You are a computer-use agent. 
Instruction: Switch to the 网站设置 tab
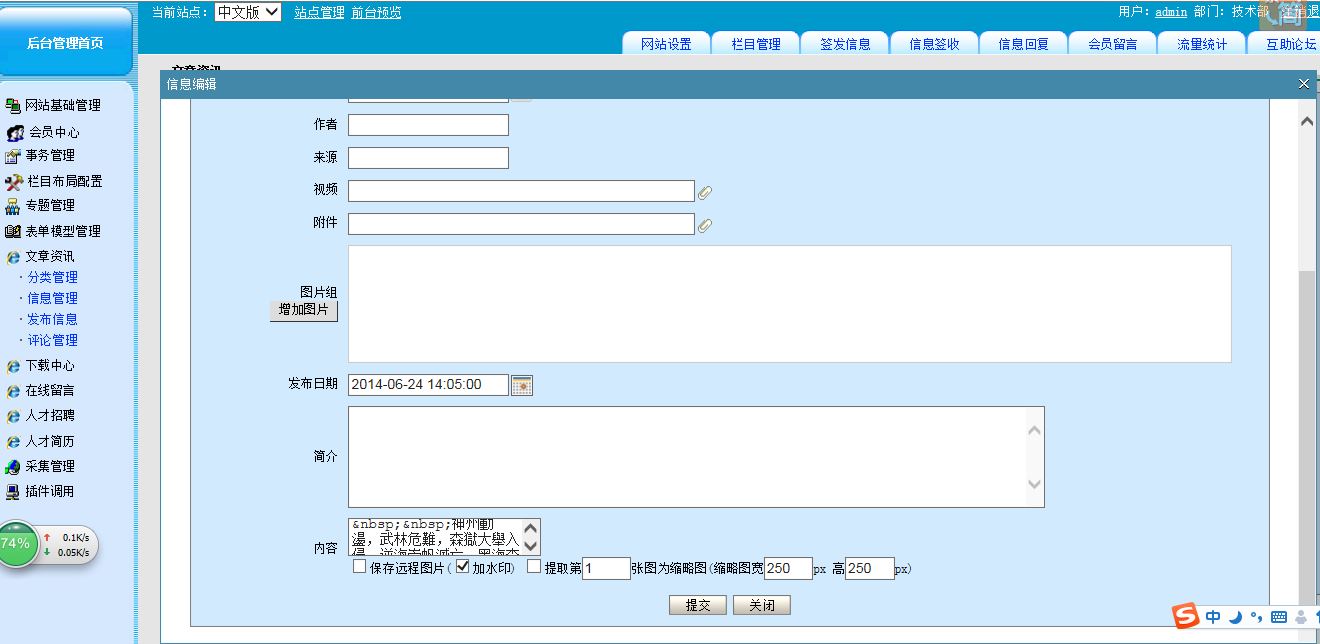pyautogui.click(x=666, y=44)
